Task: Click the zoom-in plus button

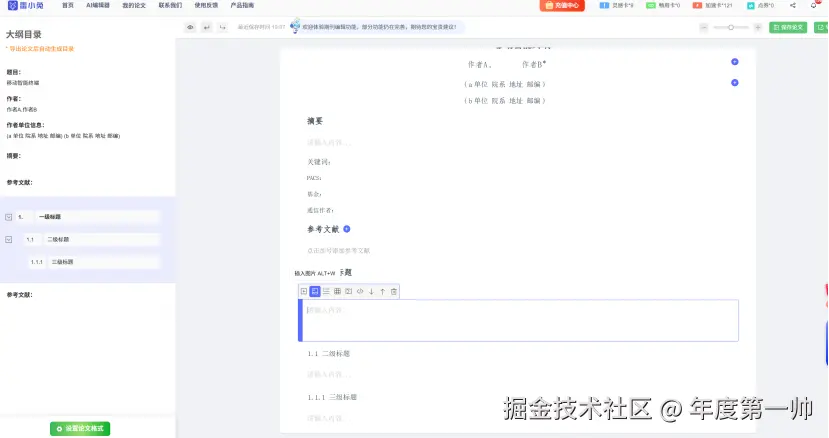Action: tap(758, 27)
